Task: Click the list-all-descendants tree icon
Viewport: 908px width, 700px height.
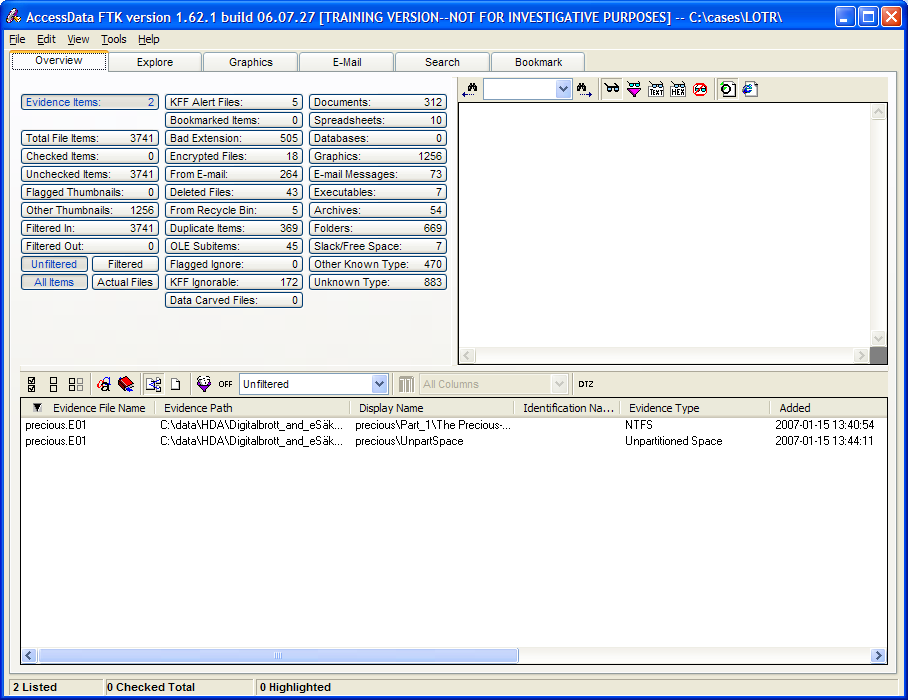Action: click(153, 384)
